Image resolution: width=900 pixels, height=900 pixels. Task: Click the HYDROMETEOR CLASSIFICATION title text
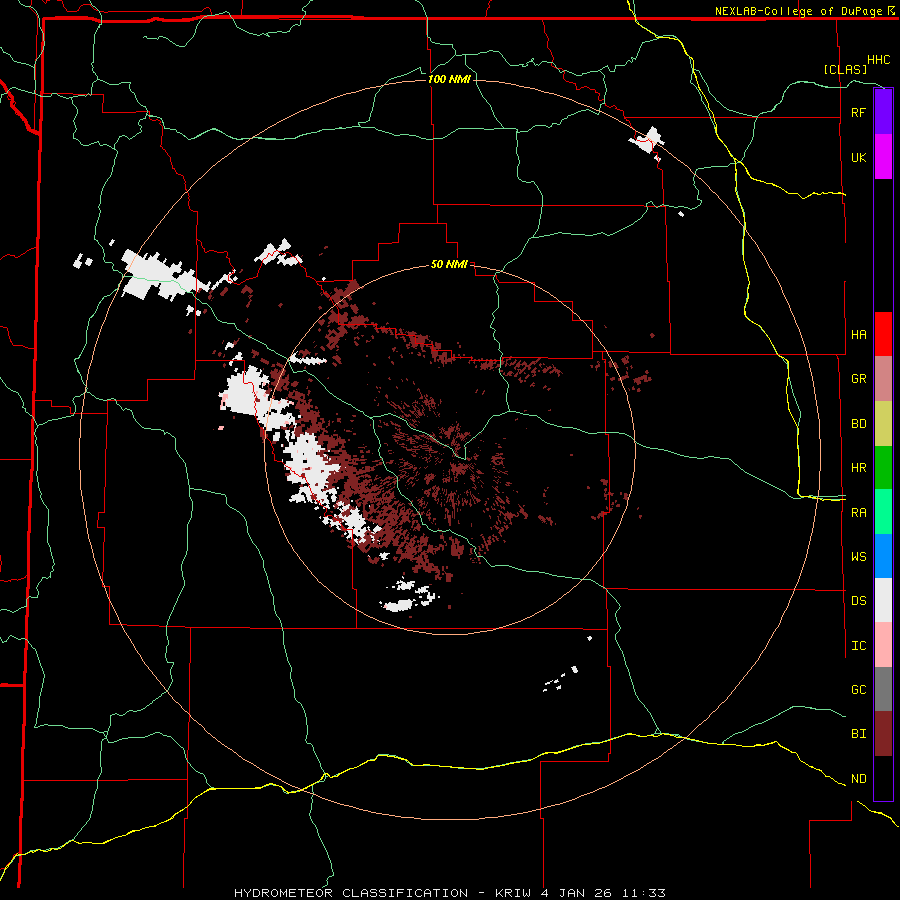(351, 893)
